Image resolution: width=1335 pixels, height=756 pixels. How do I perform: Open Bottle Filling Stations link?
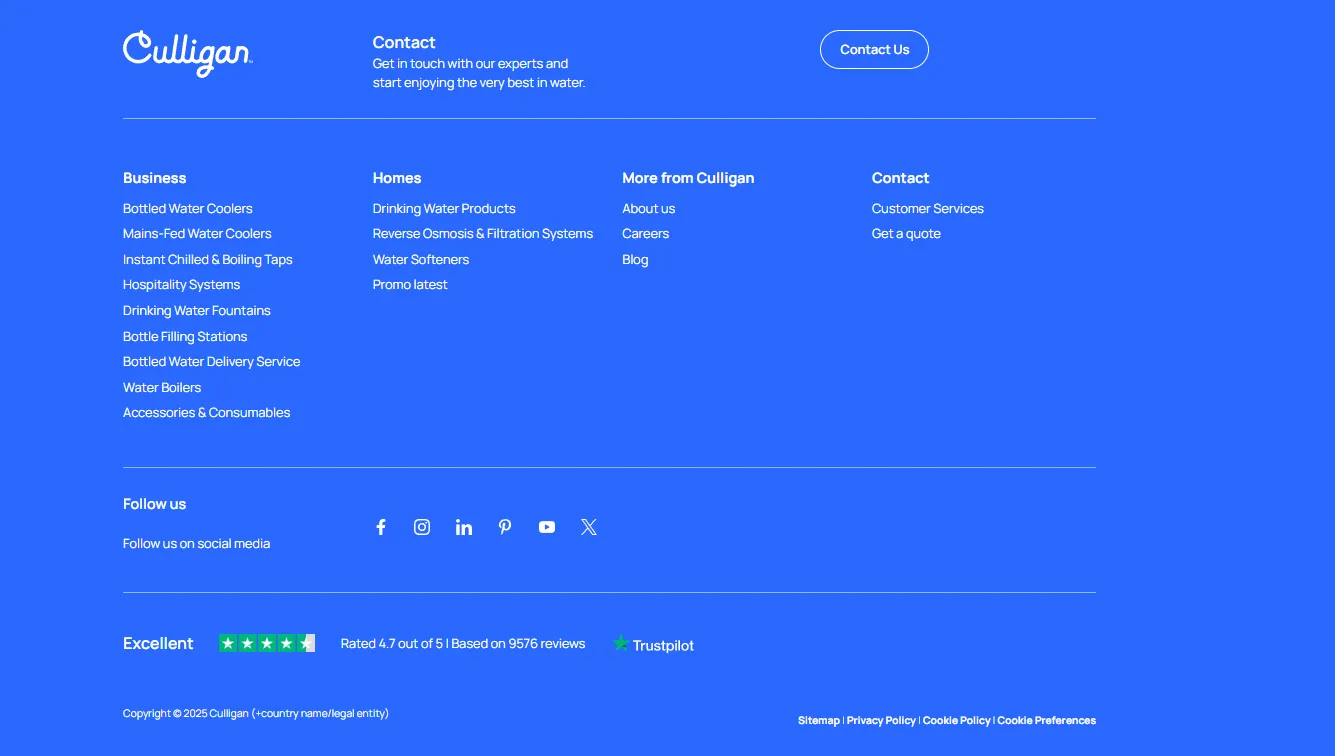pyautogui.click(x=185, y=337)
